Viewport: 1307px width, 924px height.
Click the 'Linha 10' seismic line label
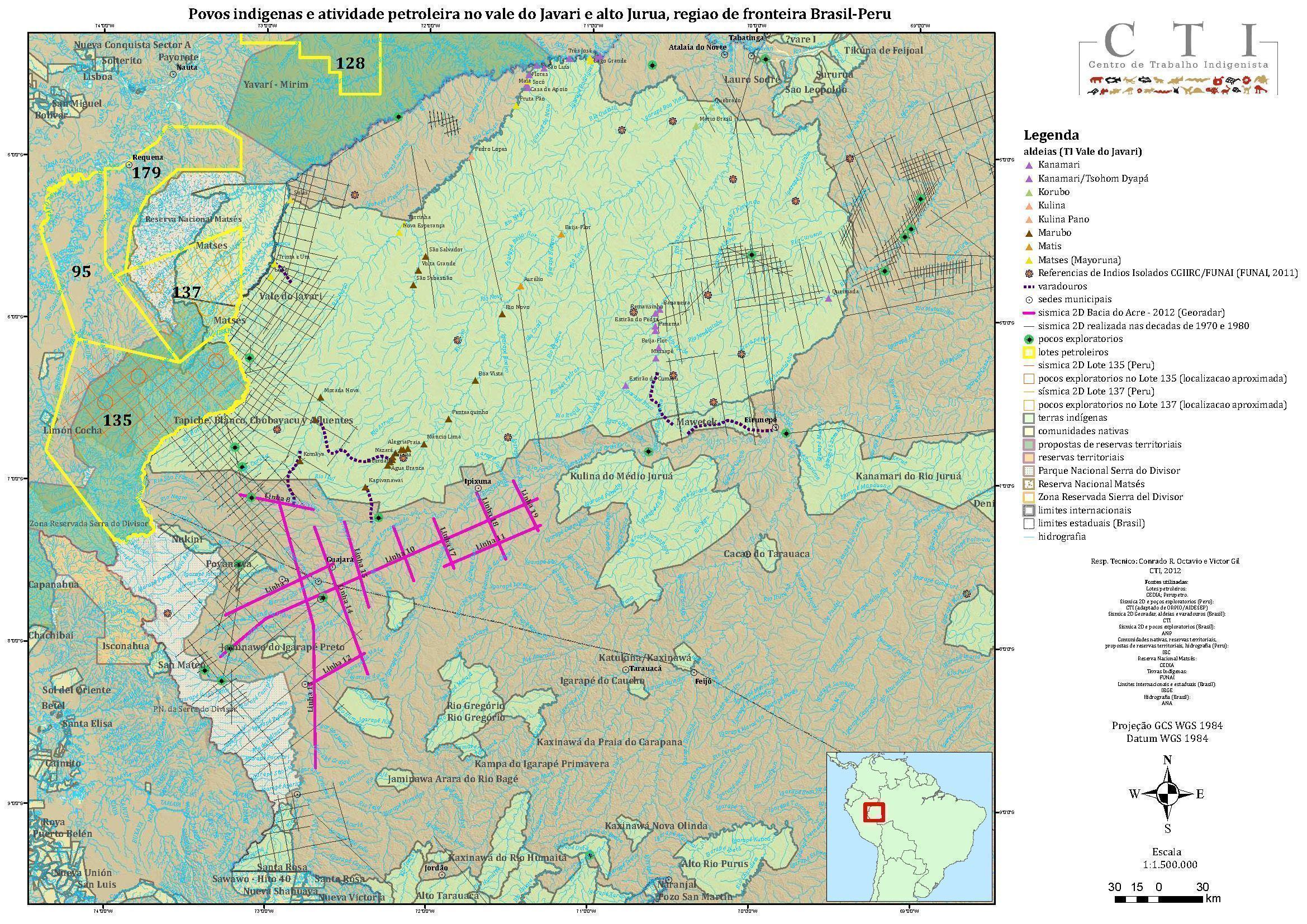(400, 555)
